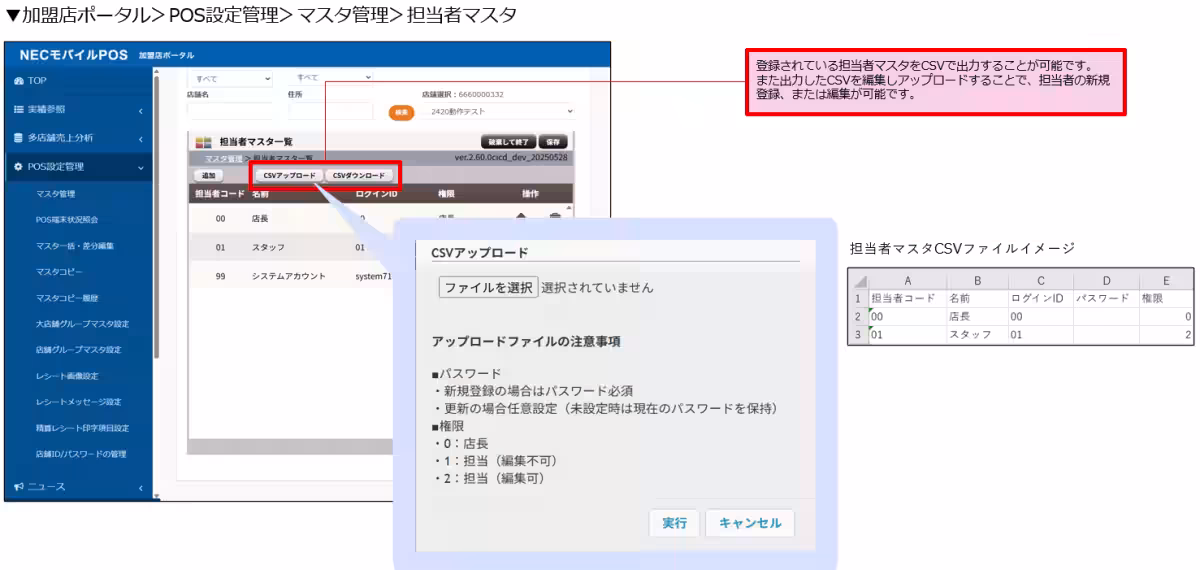The height and width of the screenshot is (570, 1200).
Task: Open the first すべて dropdown
Action: click(231, 78)
